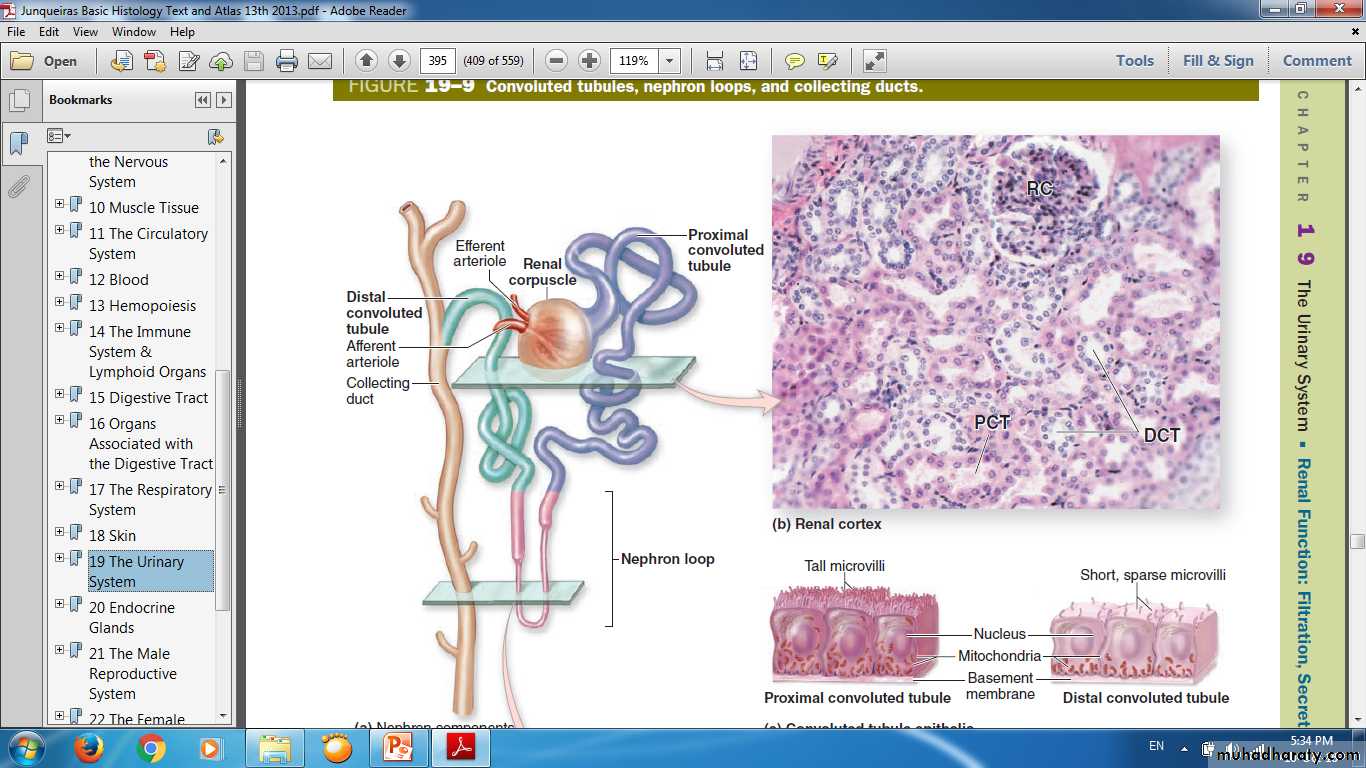Select the fit one full page icon
1366x768 pixels.
tap(748, 61)
